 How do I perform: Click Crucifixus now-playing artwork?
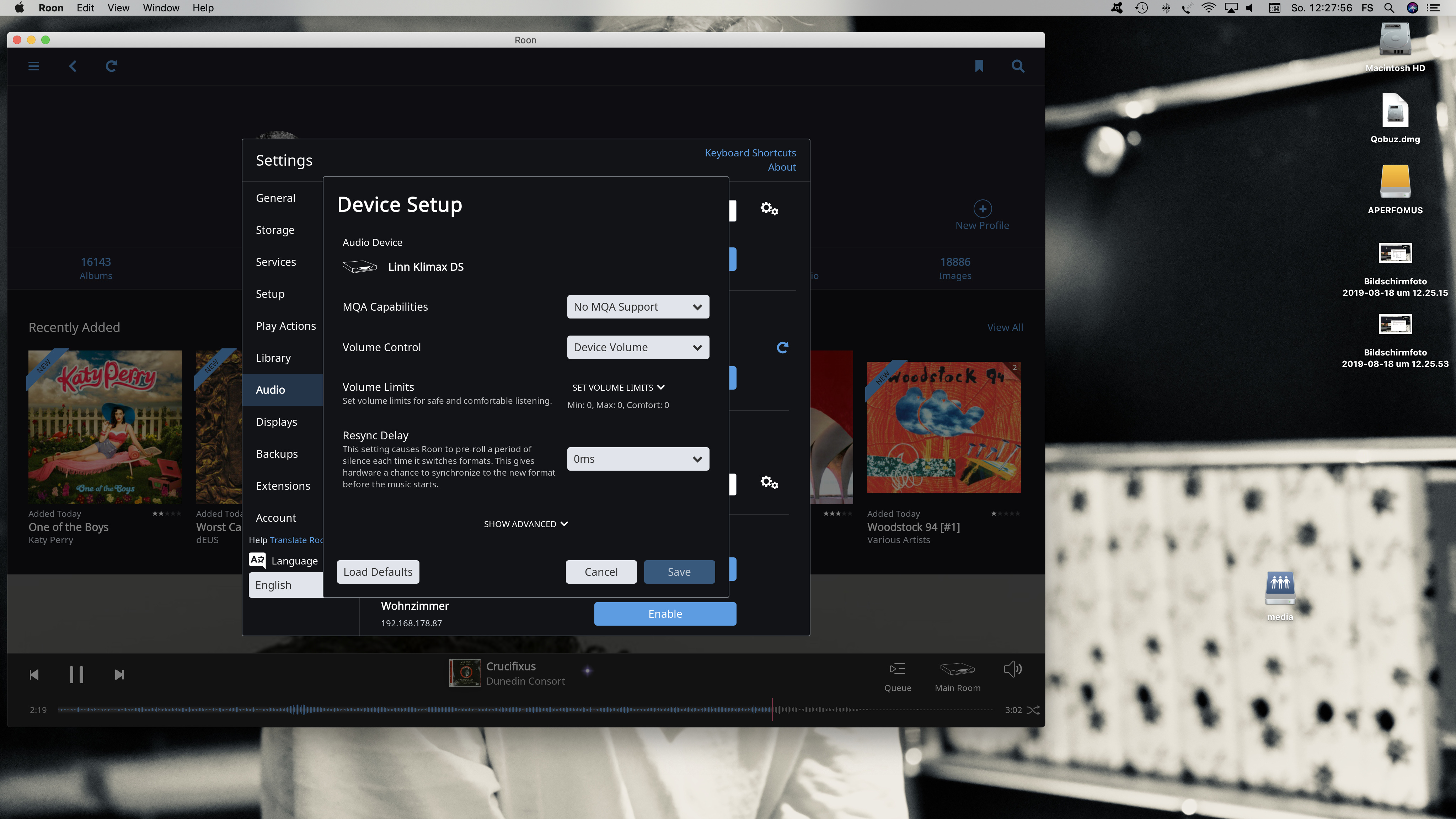pos(465,673)
